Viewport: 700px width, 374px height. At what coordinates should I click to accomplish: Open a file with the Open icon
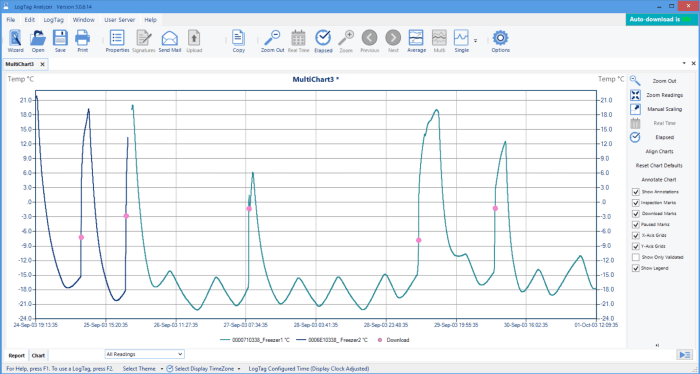[38, 41]
